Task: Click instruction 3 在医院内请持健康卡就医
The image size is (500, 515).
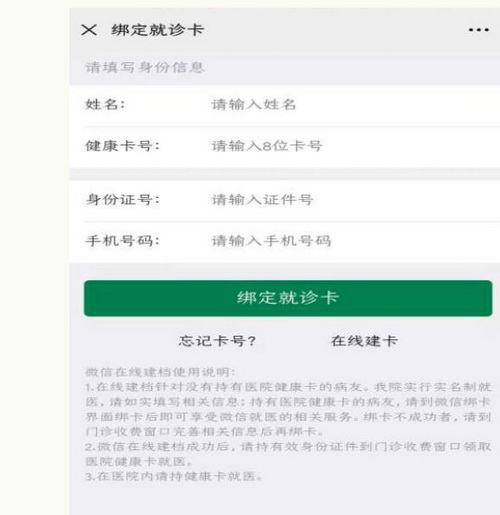Action: (174, 476)
